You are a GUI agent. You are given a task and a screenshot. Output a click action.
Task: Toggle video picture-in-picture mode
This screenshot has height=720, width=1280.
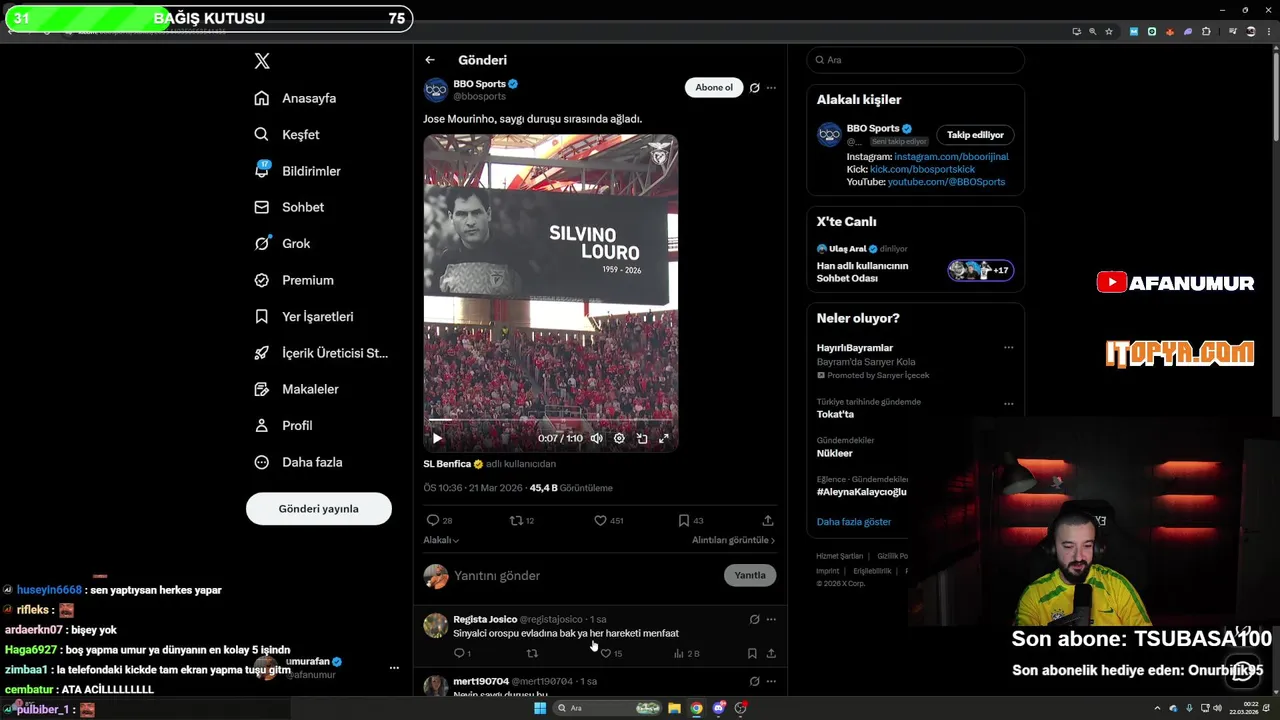point(642,438)
